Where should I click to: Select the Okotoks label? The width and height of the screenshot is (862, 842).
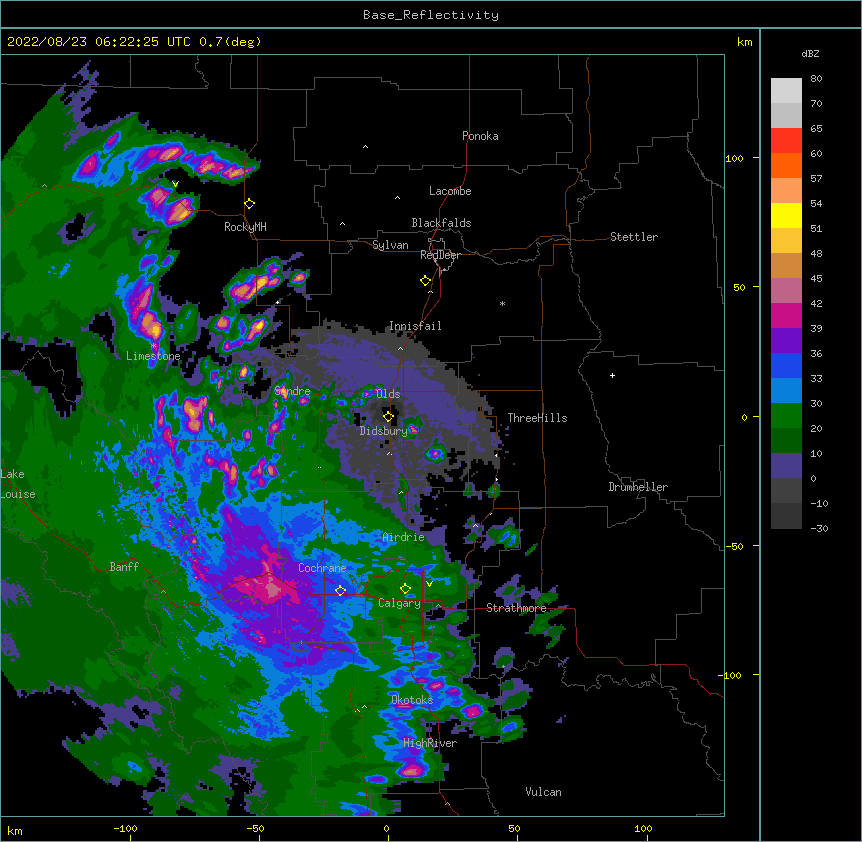412,700
